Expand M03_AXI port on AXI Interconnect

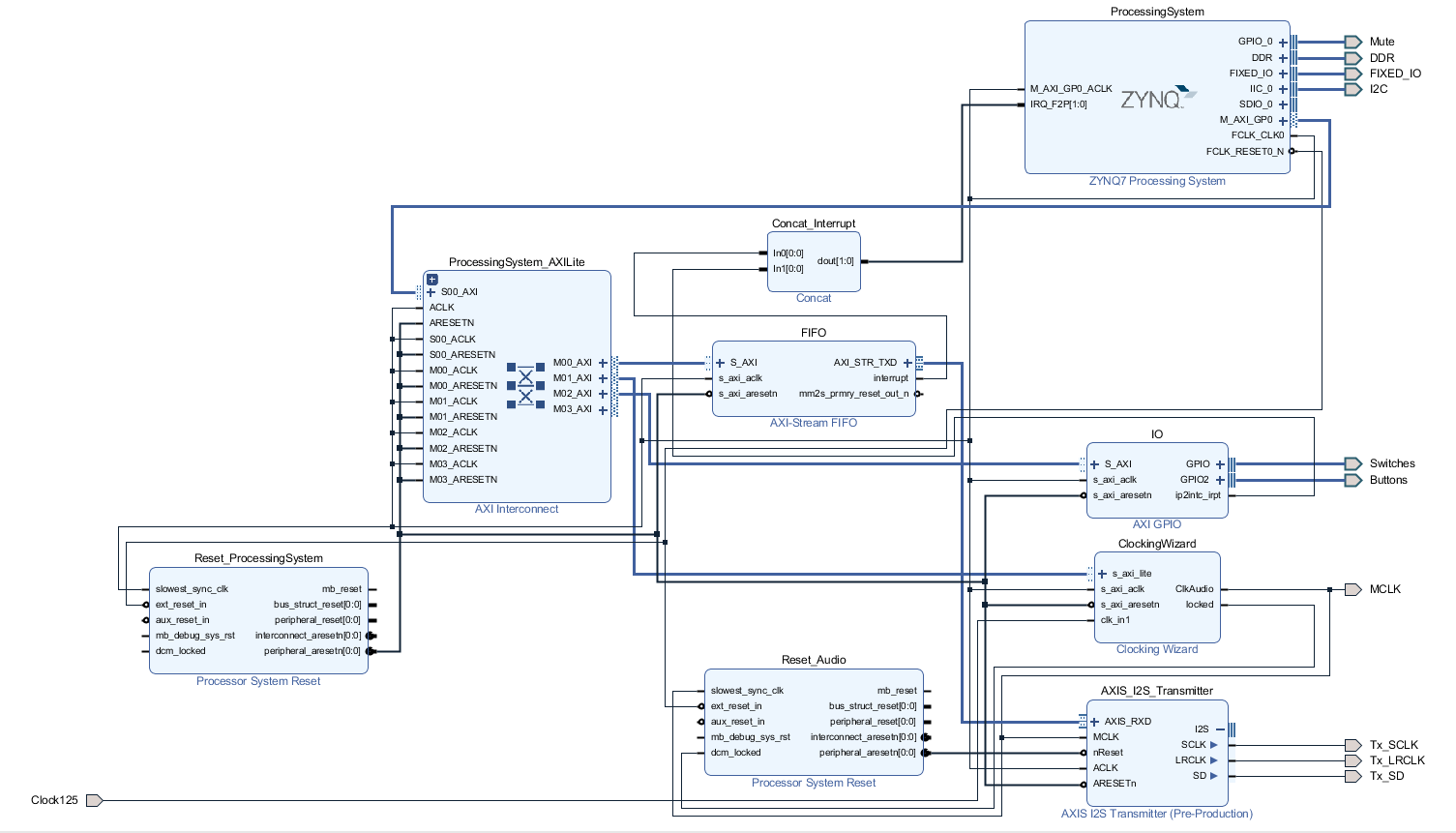(603, 410)
